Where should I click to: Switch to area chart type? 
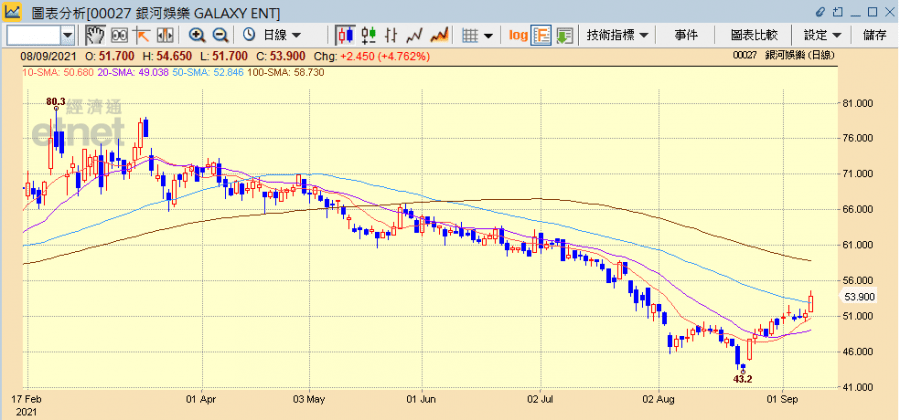[437, 35]
